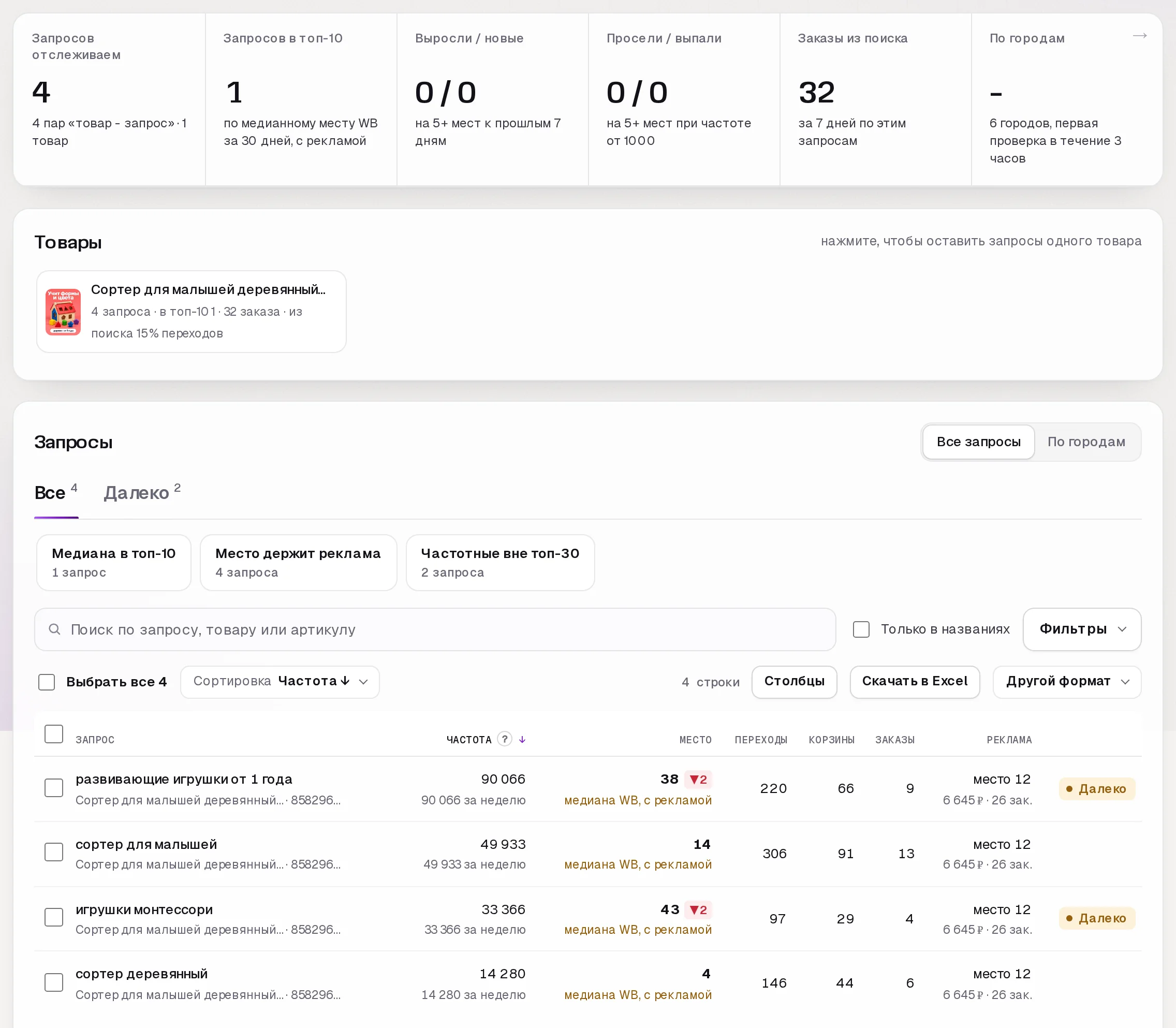Image resolution: width=1176 pixels, height=1028 pixels.
Task: Click the 'сортер деревянный' query text
Action: point(142,974)
